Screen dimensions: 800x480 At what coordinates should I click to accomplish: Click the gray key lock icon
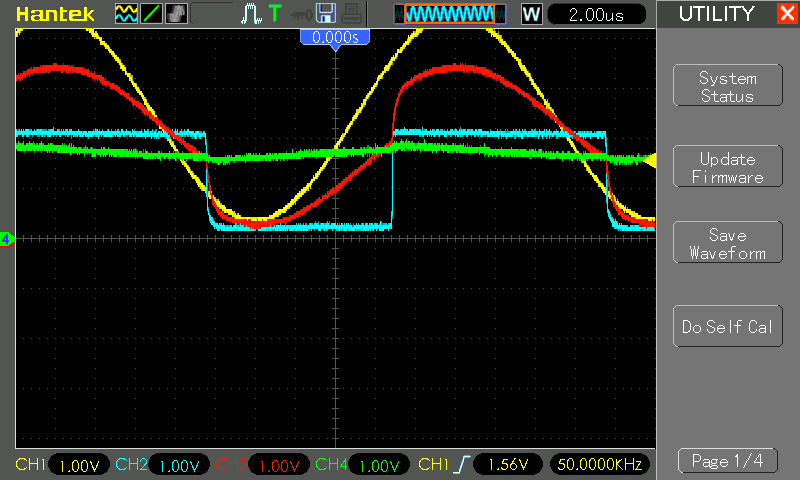tap(301, 14)
